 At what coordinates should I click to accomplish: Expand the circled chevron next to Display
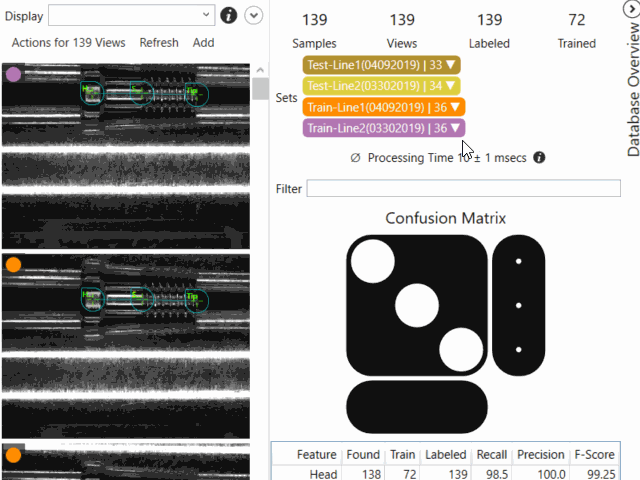254,15
